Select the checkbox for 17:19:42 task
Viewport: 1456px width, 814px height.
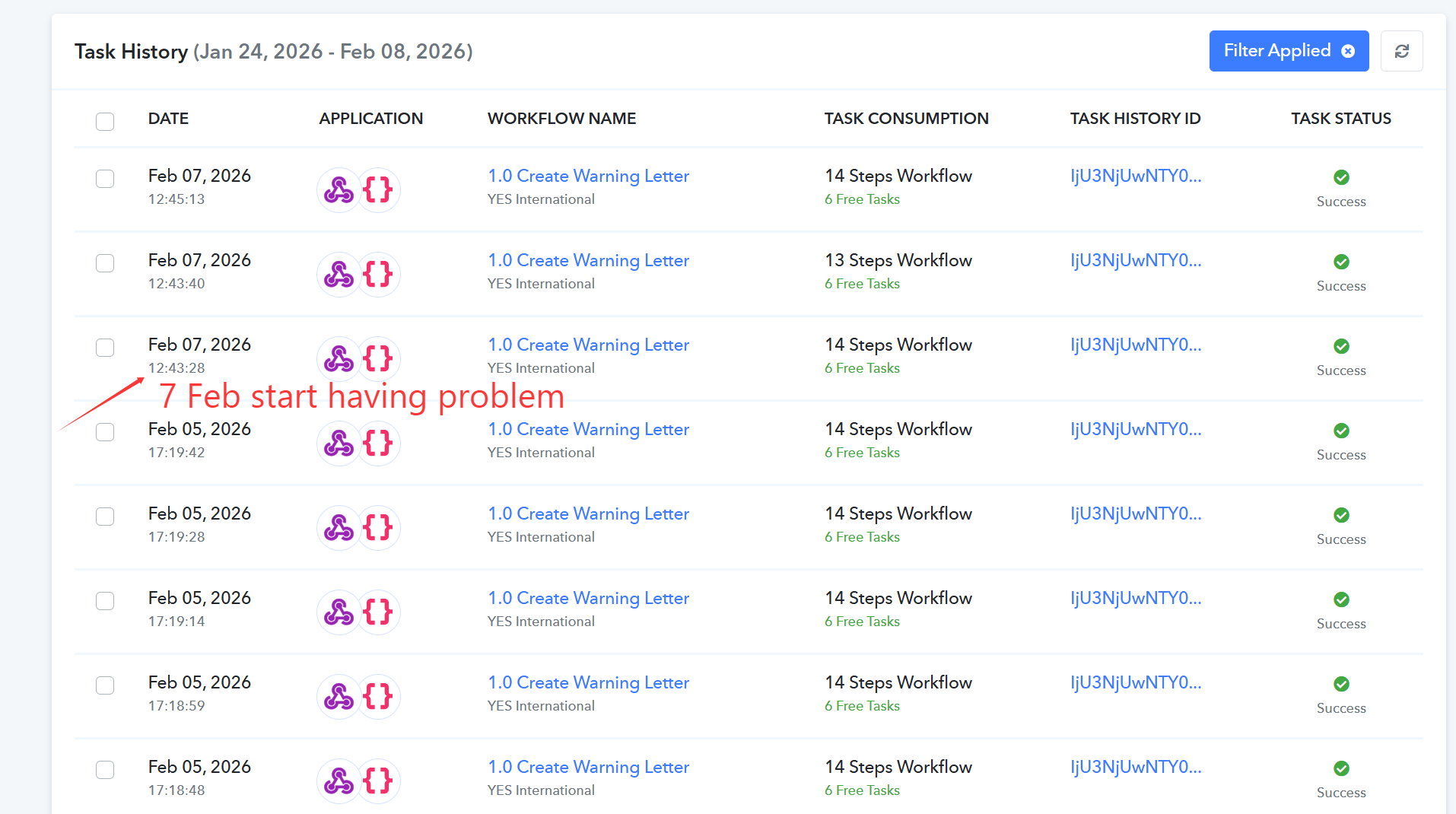(105, 432)
